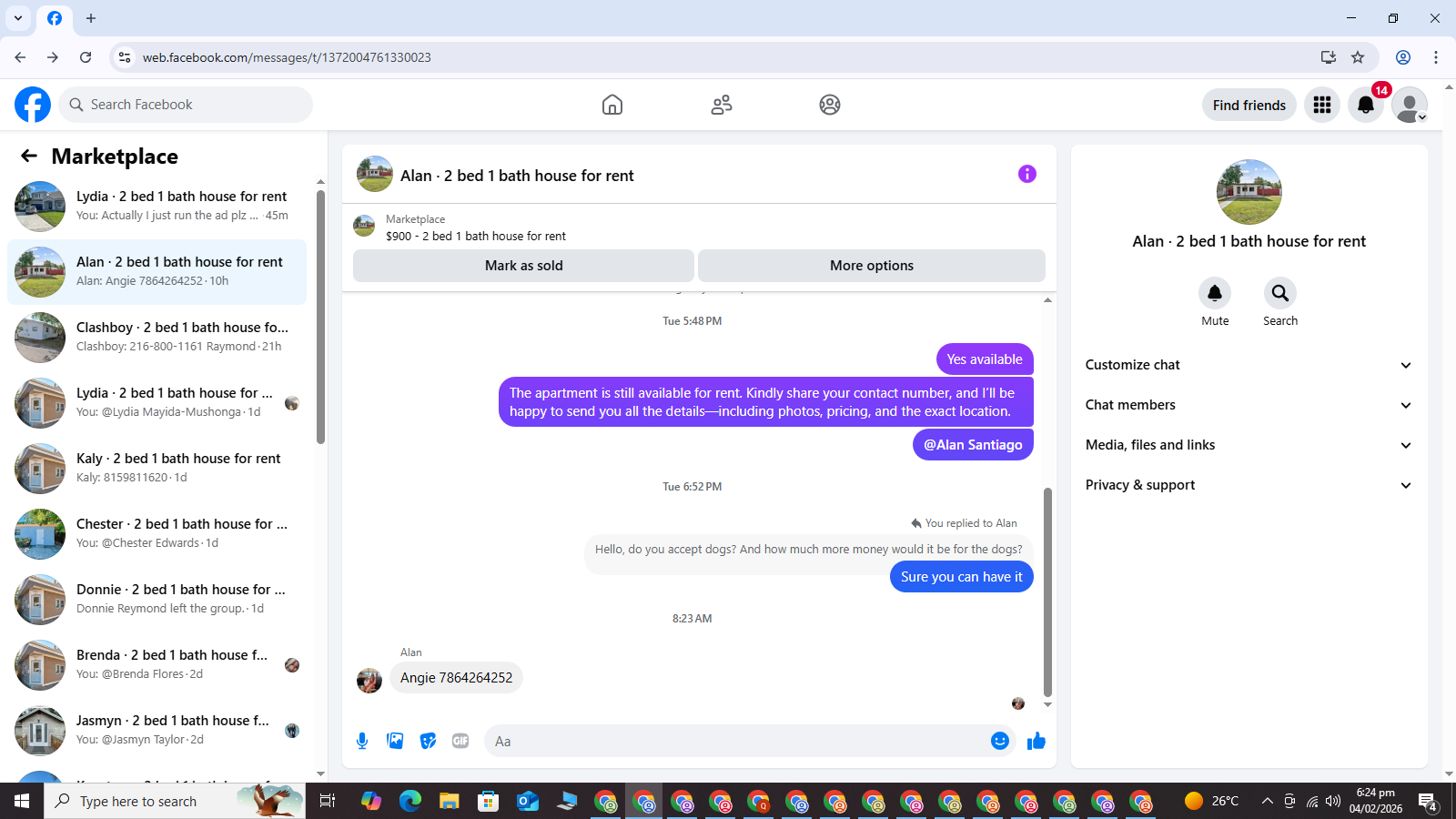Expand Media, files and links section

1249,445
